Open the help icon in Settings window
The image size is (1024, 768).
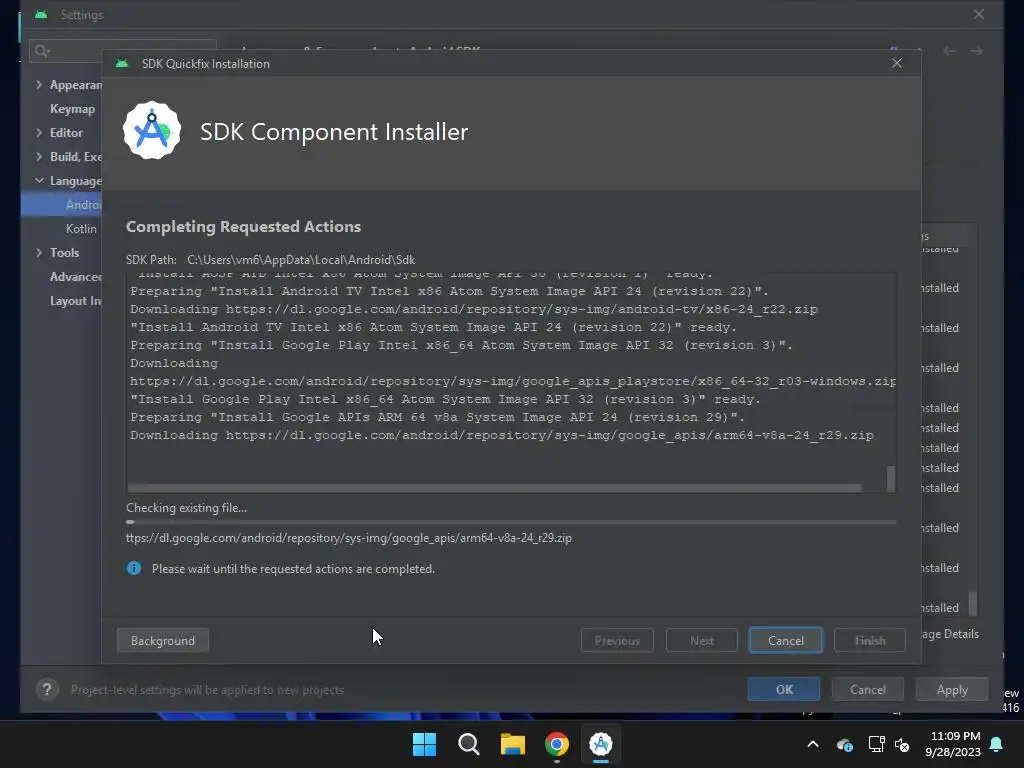coord(47,690)
